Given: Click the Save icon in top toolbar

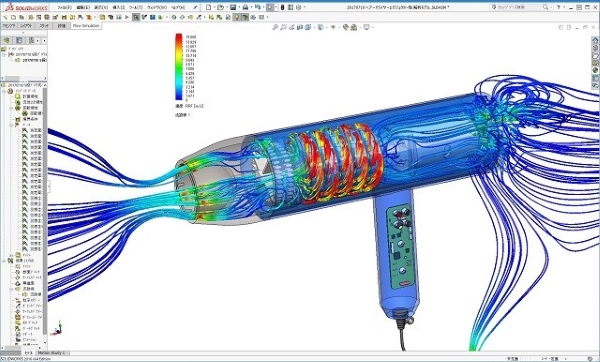Looking at the screenshot, I should 233,7.
